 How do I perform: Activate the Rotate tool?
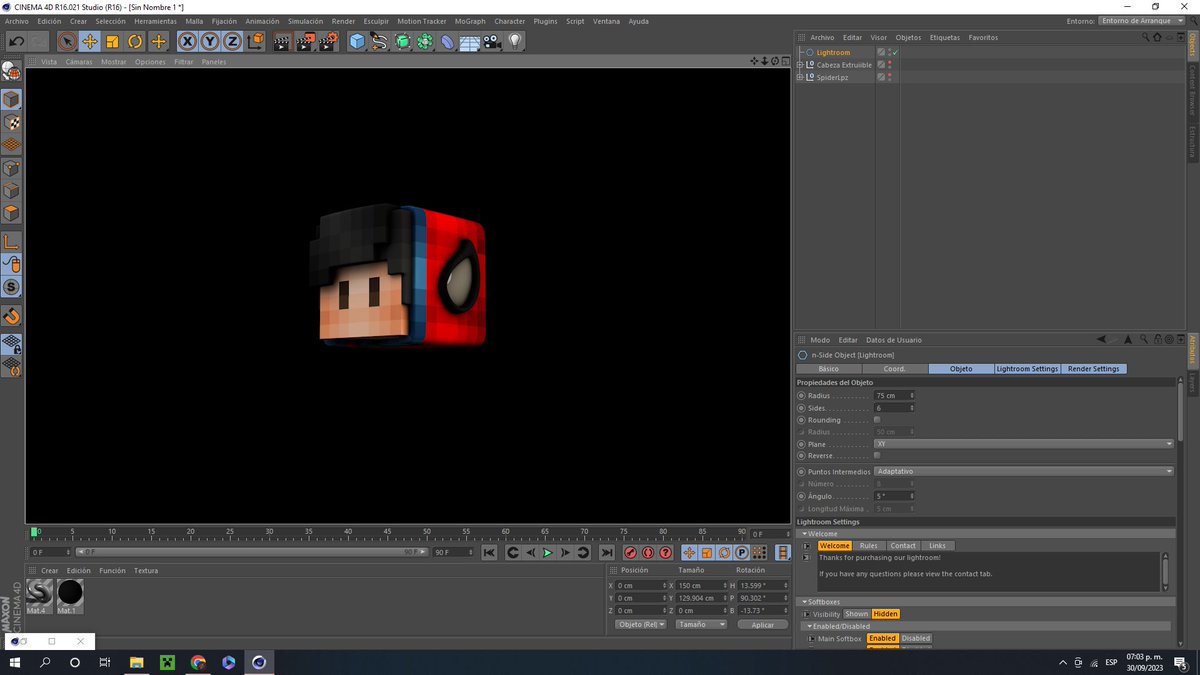[x=135, y=41]
